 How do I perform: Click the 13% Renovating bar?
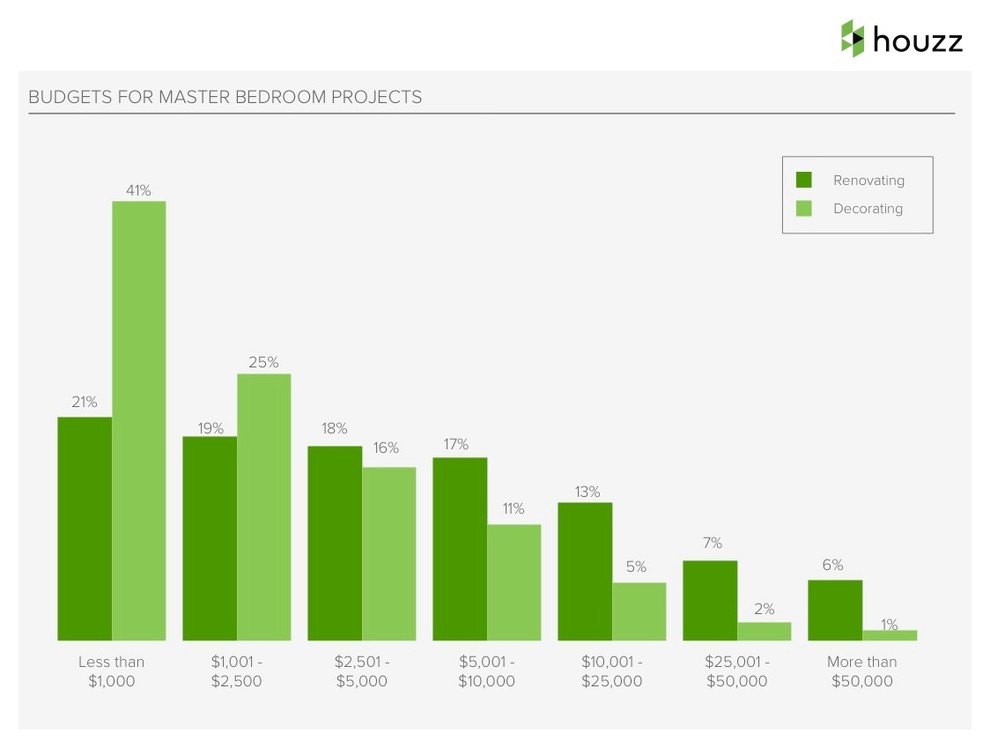(585, 571)
